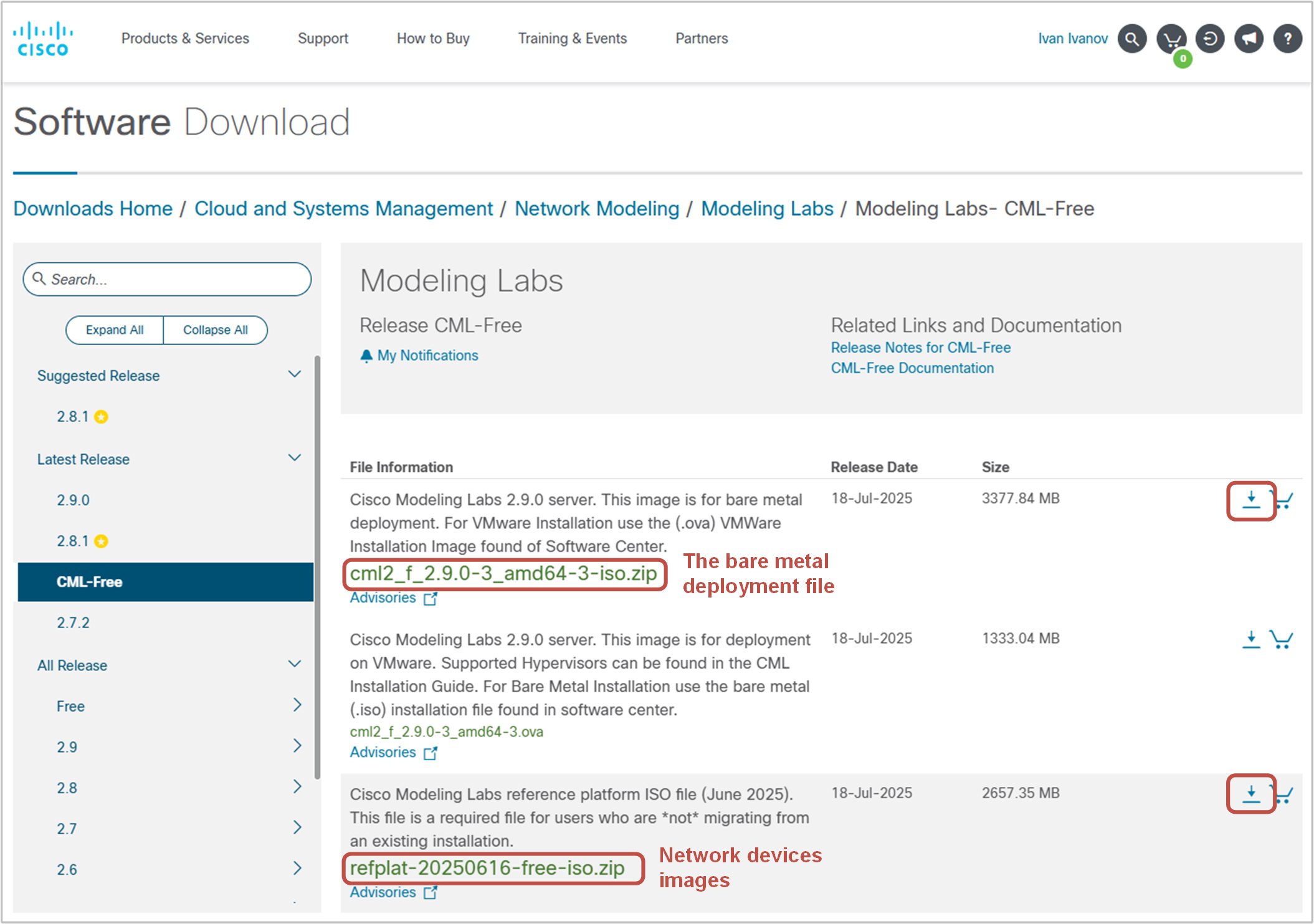Collapse the Latest Release section

coord(295,457)
